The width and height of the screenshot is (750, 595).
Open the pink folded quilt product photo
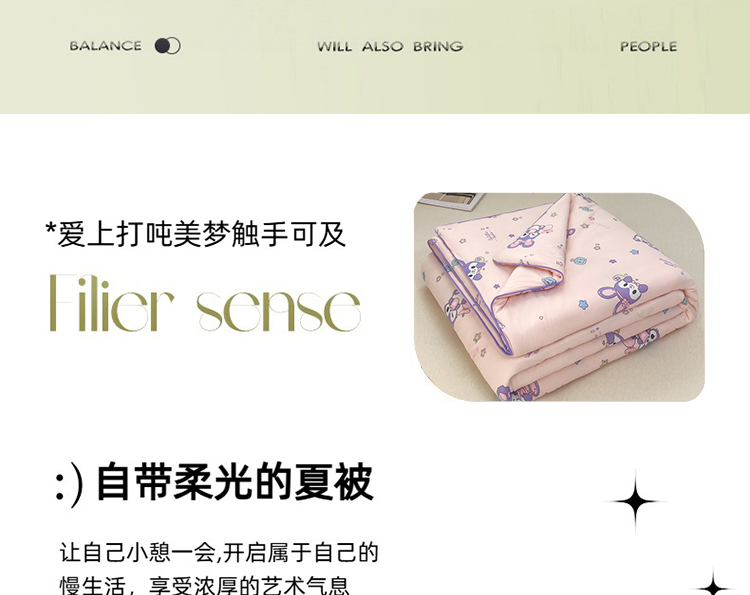559,297
